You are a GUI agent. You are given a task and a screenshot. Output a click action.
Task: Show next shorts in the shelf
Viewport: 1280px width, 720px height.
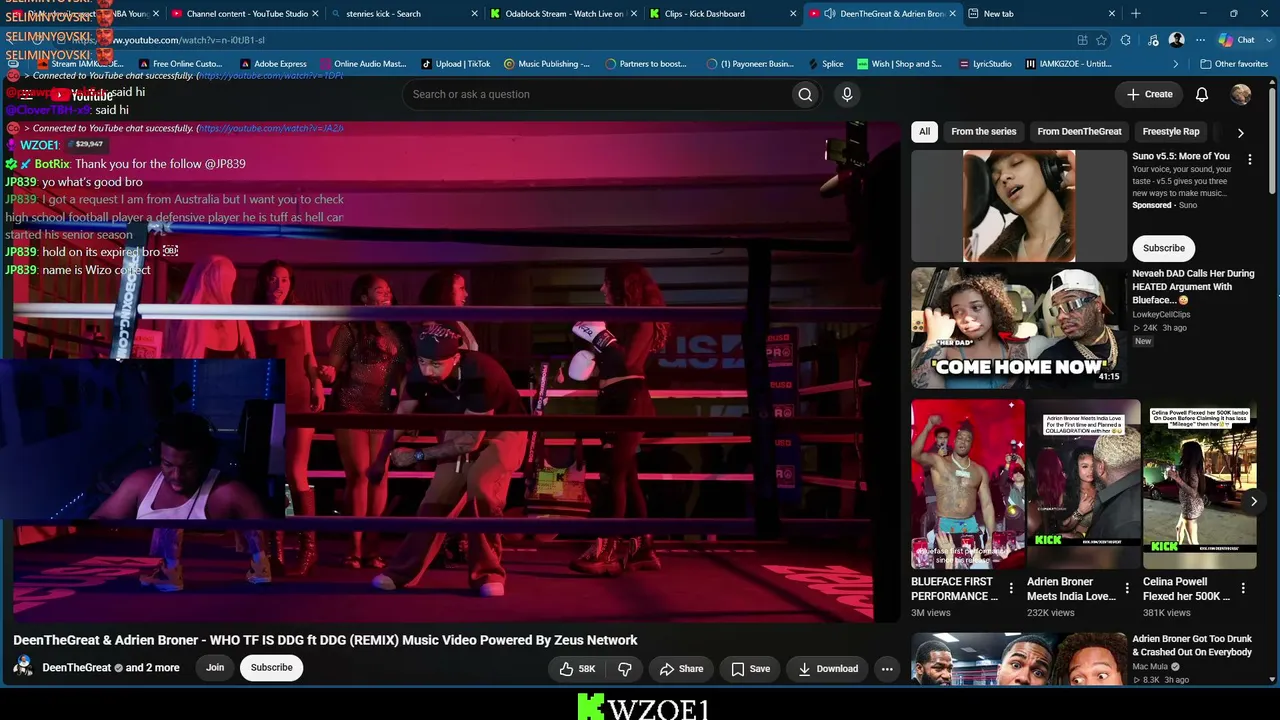pyautogui.click(x=1253, y=501)
